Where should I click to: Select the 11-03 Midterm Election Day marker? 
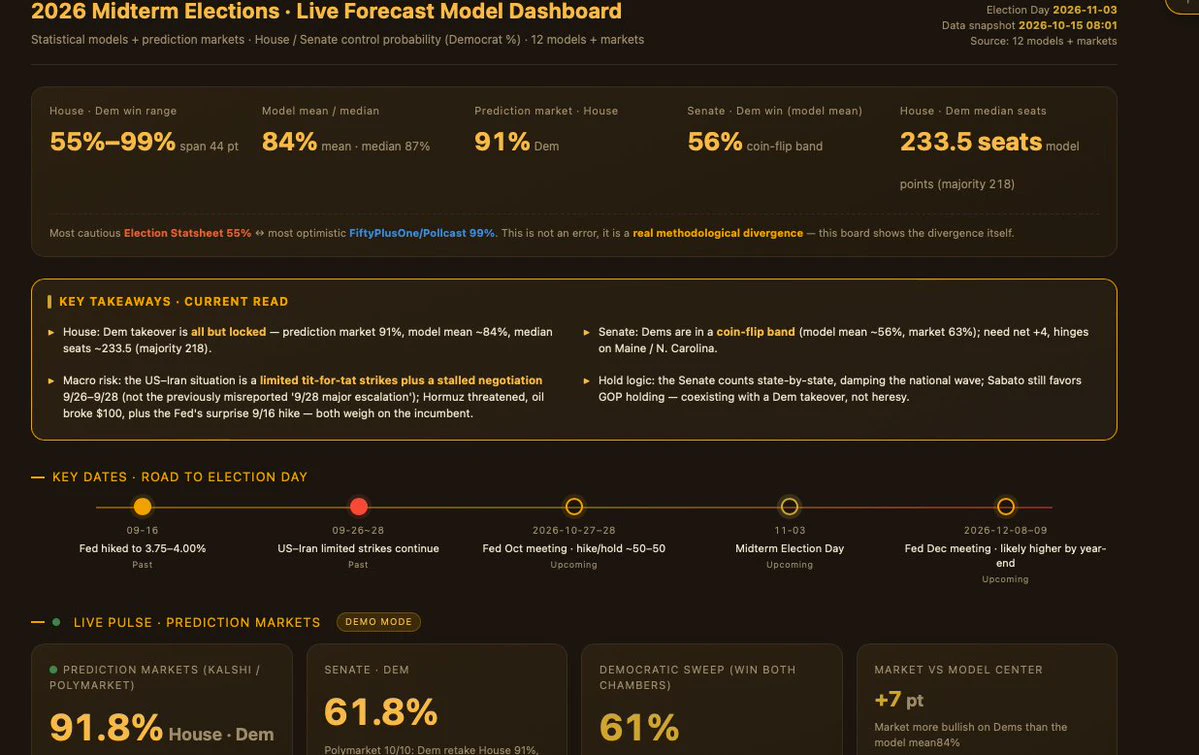tap(790, 506)
